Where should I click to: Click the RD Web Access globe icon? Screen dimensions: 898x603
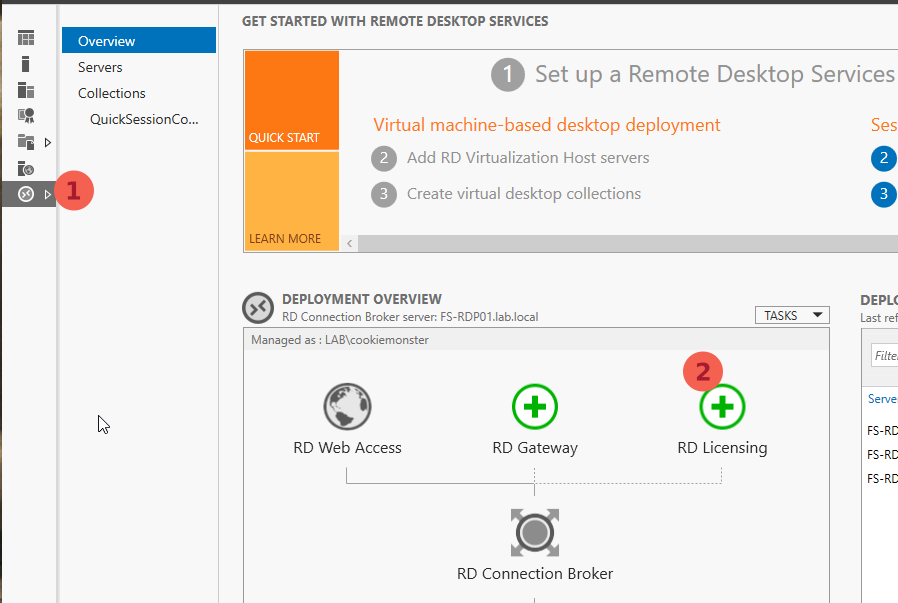[347, 407]
